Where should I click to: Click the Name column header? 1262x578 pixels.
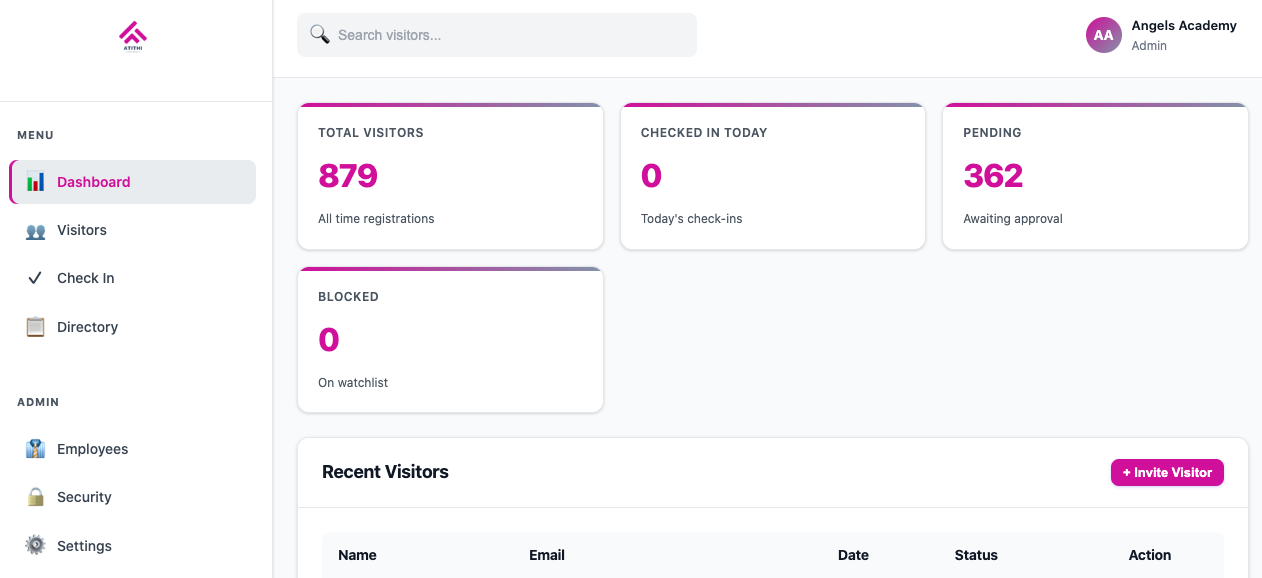[x=357, y=555]
